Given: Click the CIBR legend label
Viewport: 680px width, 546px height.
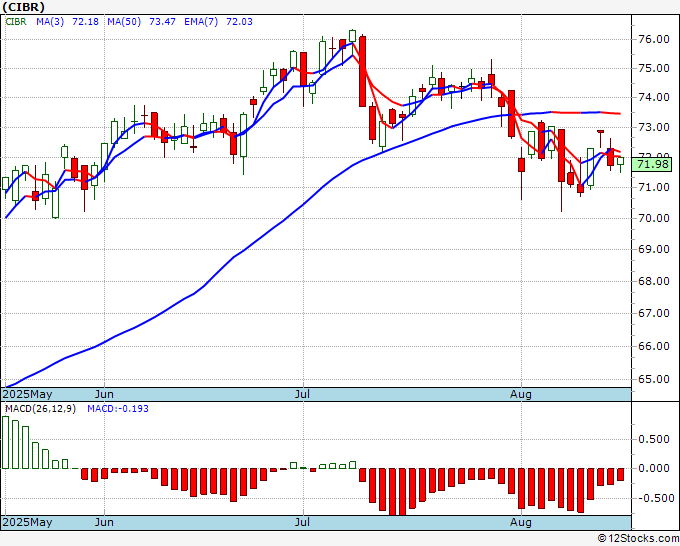Looking at the screenshot, I should [16, 22].
